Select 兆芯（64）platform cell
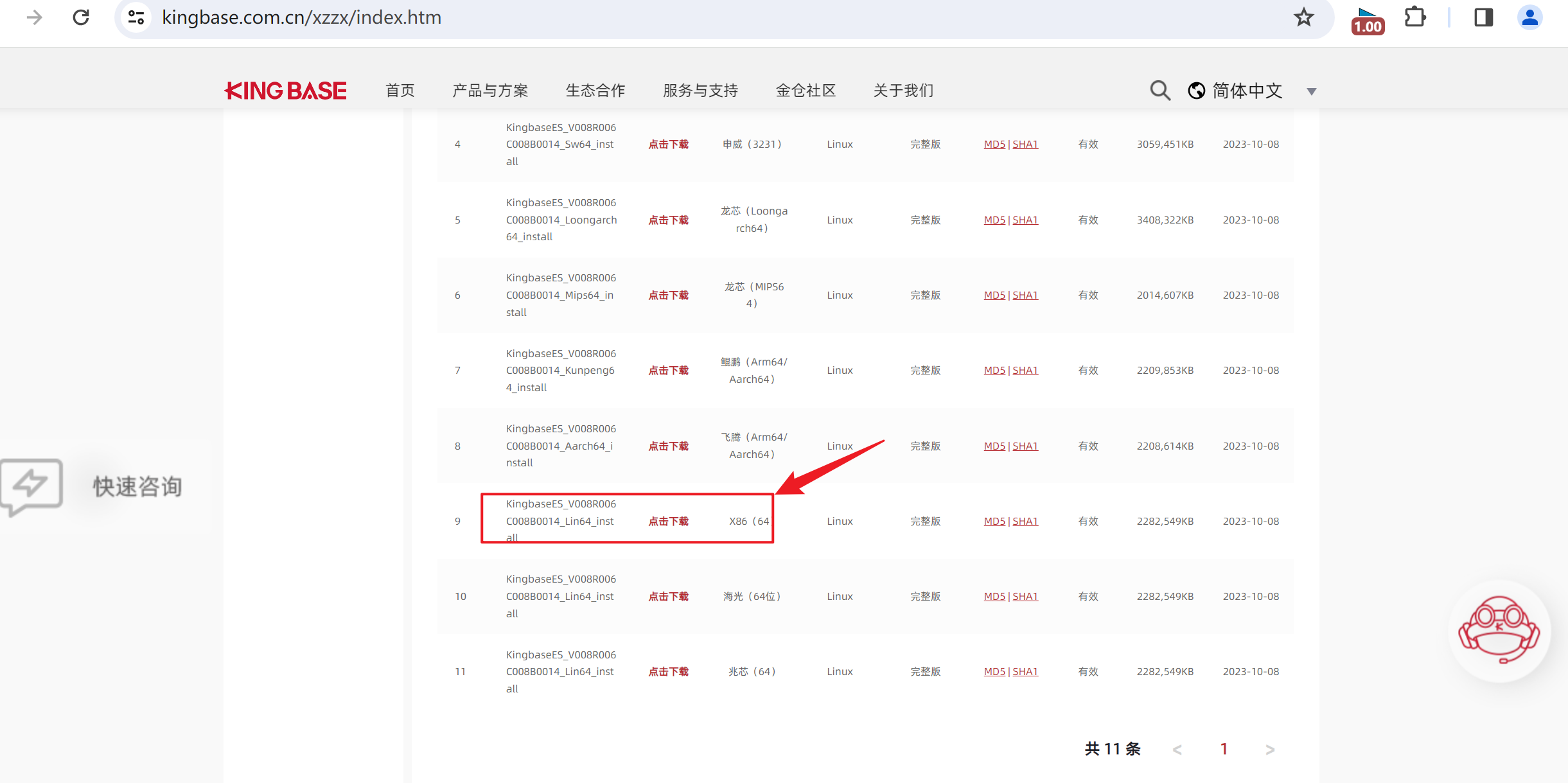The width and height of the screenshot is (1568, 783). coord(752,671)
